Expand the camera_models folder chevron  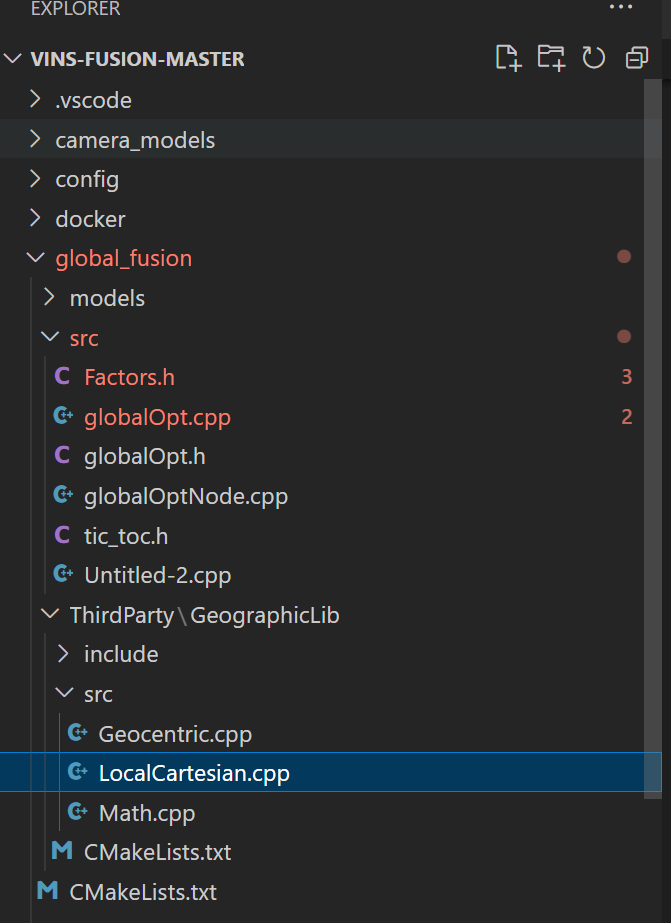click(x=36, y=140)
